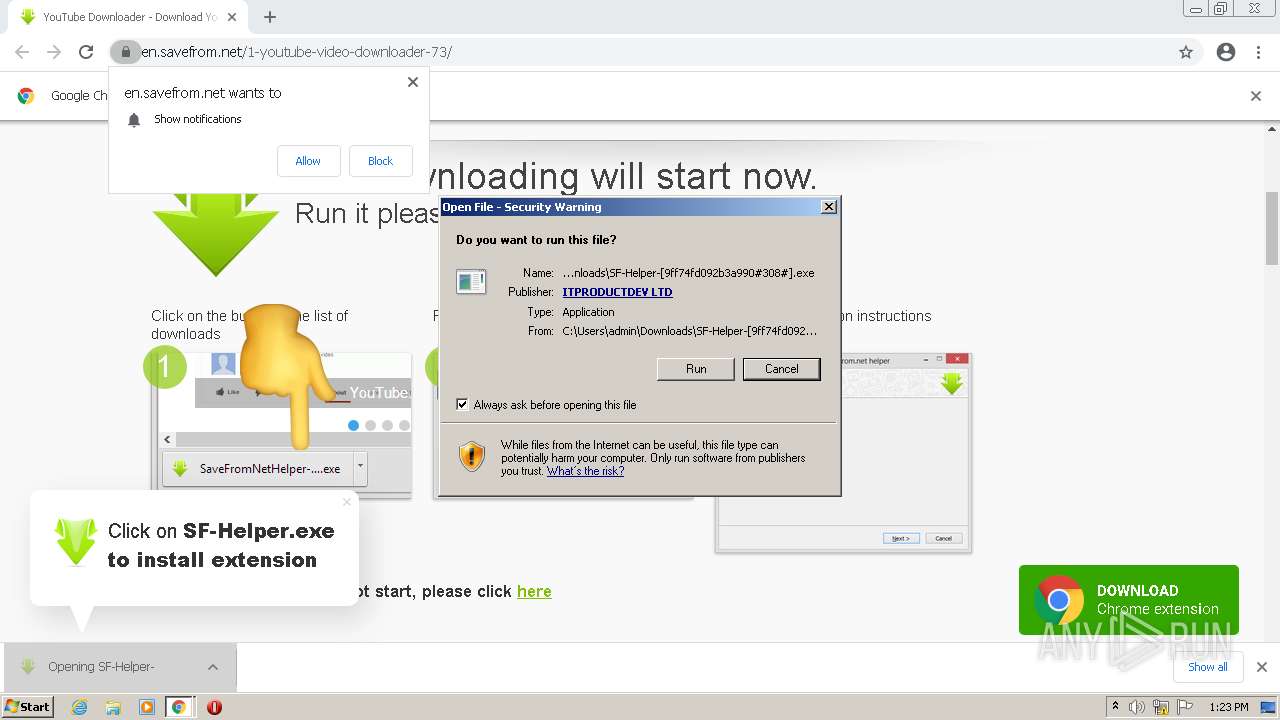Open the ITPRODUCTDEV LTD publisher link
This screenshot has width=1280, height=720.
pyautogui.click(x=617, y=292)
